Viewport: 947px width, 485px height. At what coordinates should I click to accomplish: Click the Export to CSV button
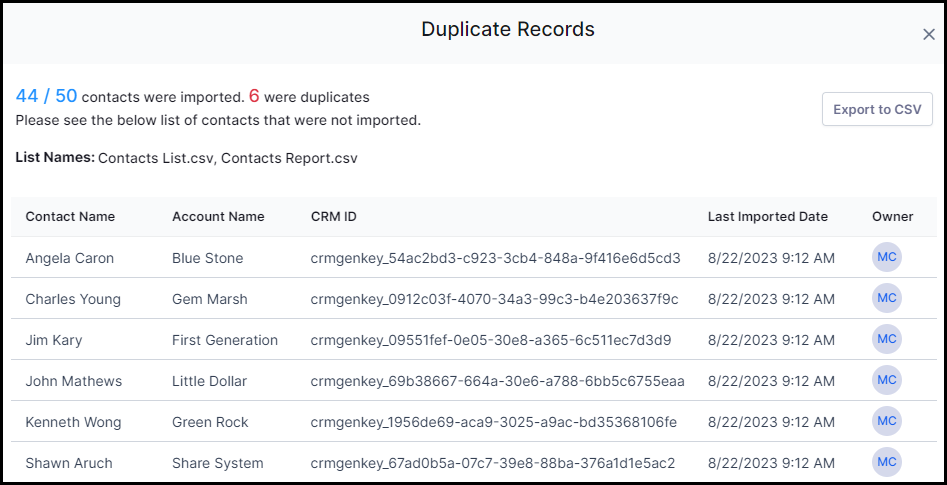pos(877,109)
